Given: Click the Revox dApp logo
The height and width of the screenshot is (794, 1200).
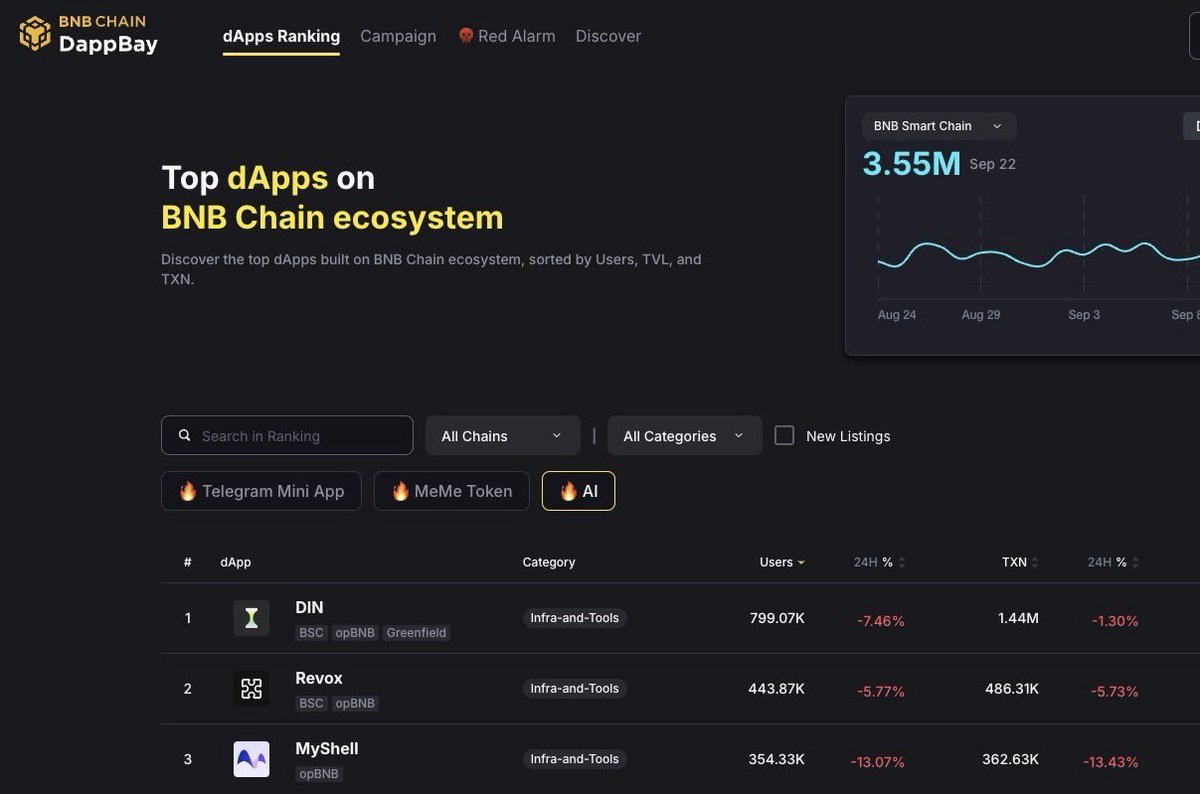Looking at the screenshot, I should pyautogui.click(x=251, y=688).
